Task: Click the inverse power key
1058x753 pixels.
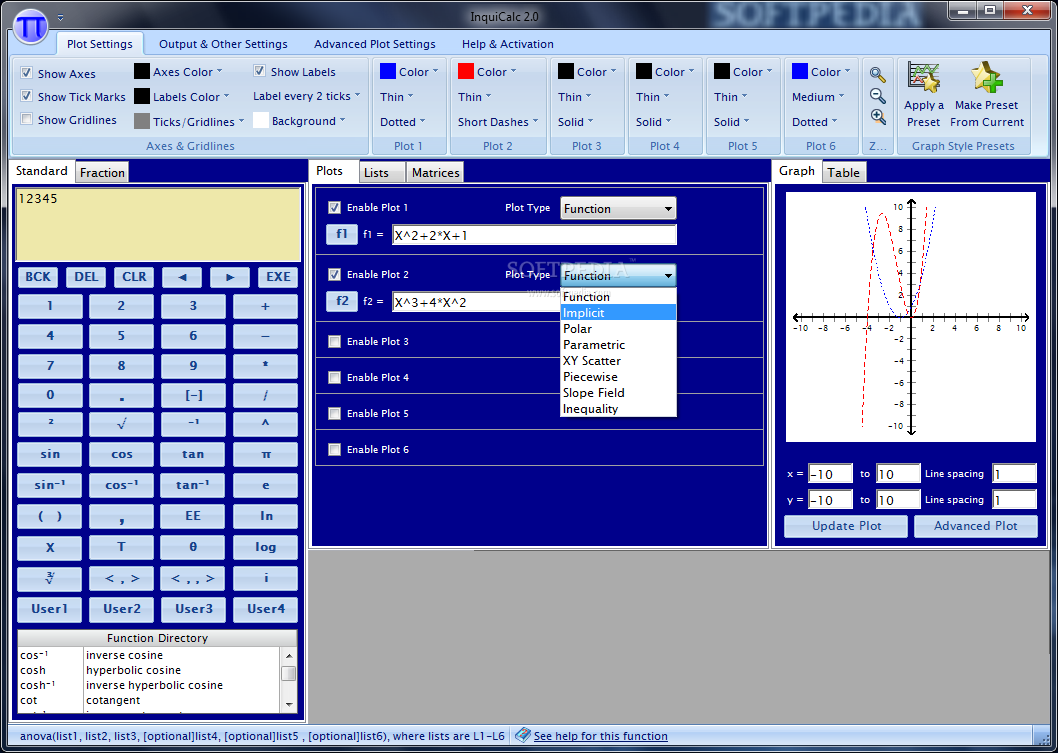Action: 193,424
